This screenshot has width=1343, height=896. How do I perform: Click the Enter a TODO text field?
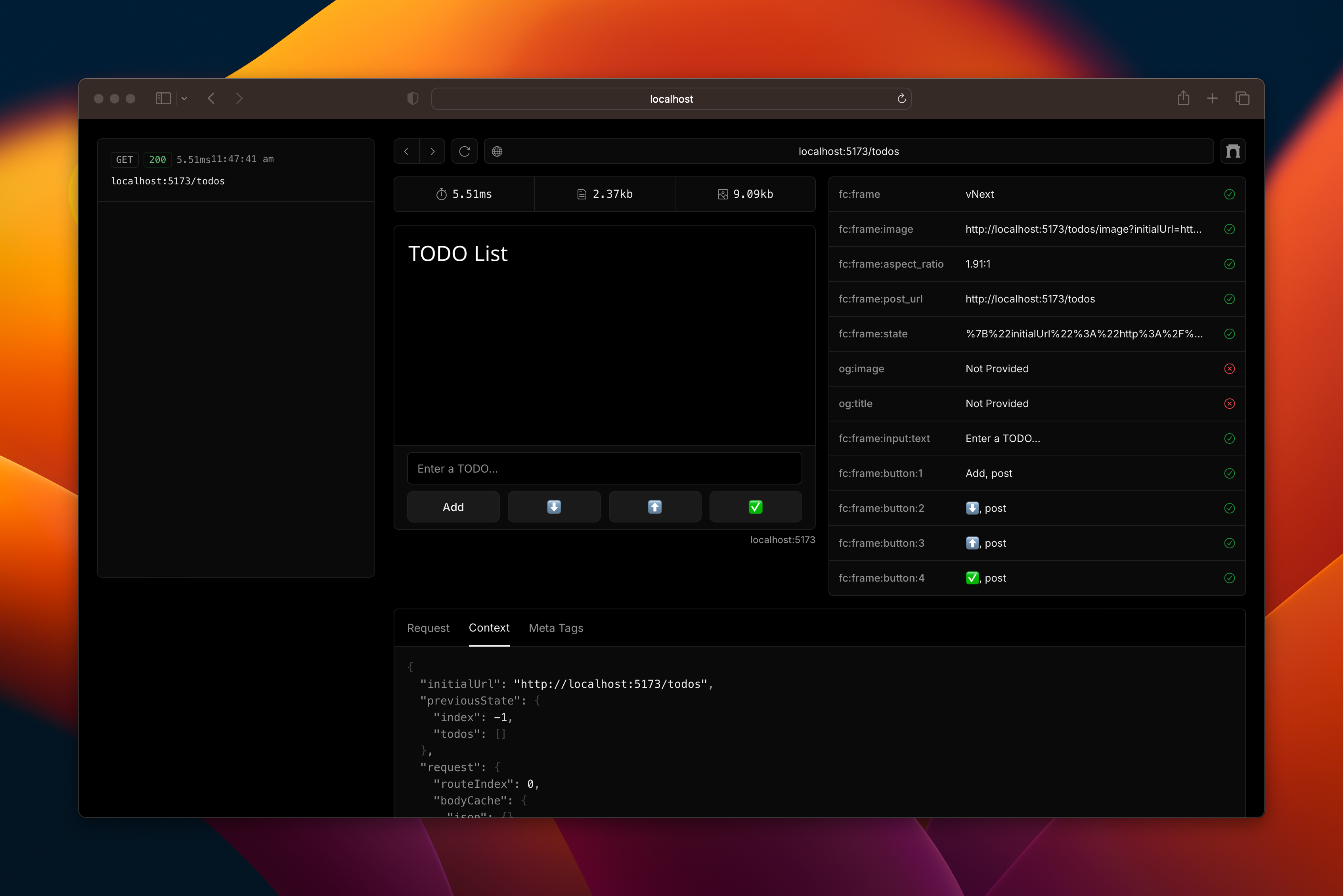[604, 469]
